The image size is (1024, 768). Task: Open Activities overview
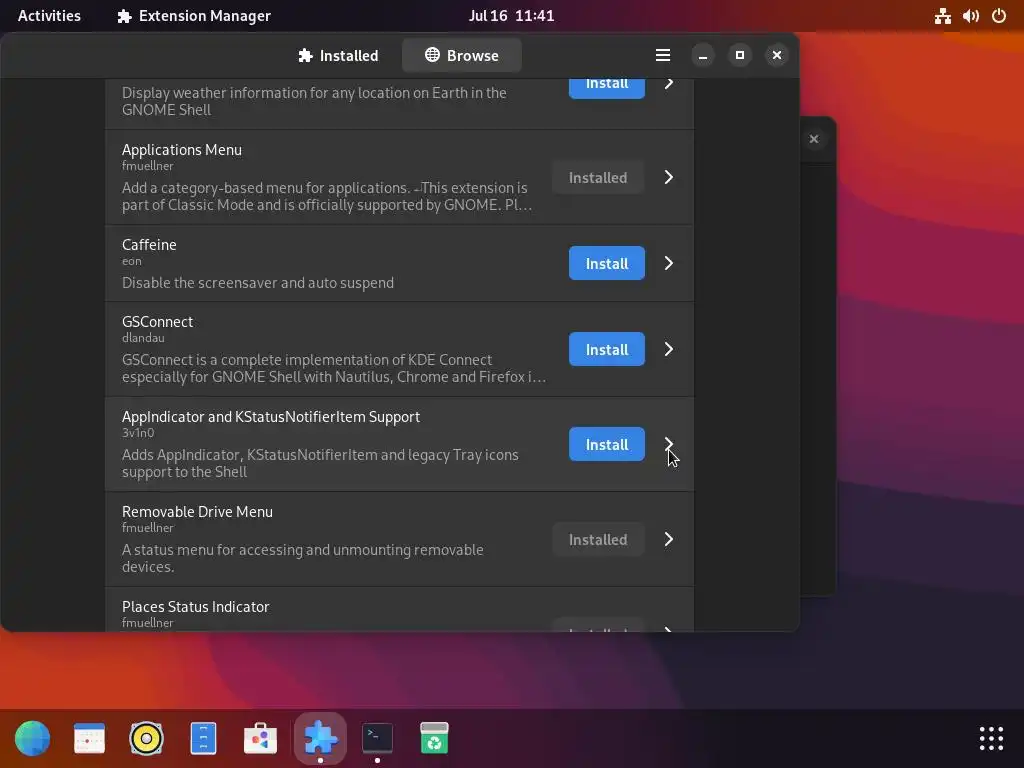tap(49, 16)
